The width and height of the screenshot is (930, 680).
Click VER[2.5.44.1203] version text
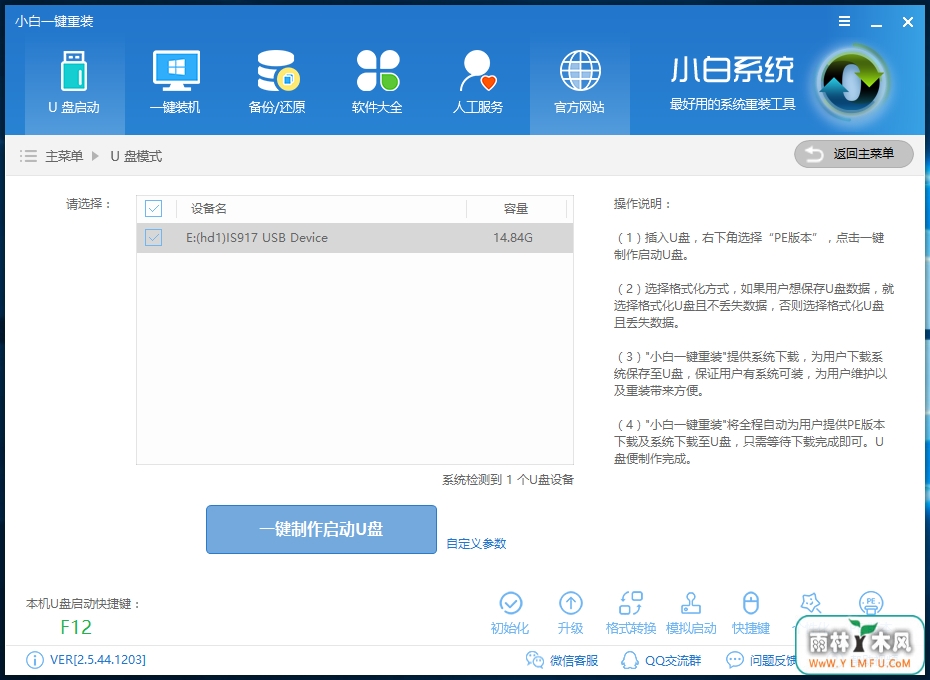pos(98,660)
